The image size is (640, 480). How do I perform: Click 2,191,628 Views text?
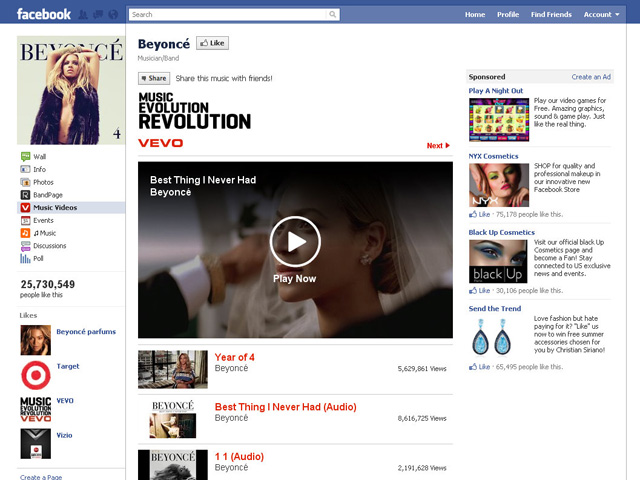(422, 468)
